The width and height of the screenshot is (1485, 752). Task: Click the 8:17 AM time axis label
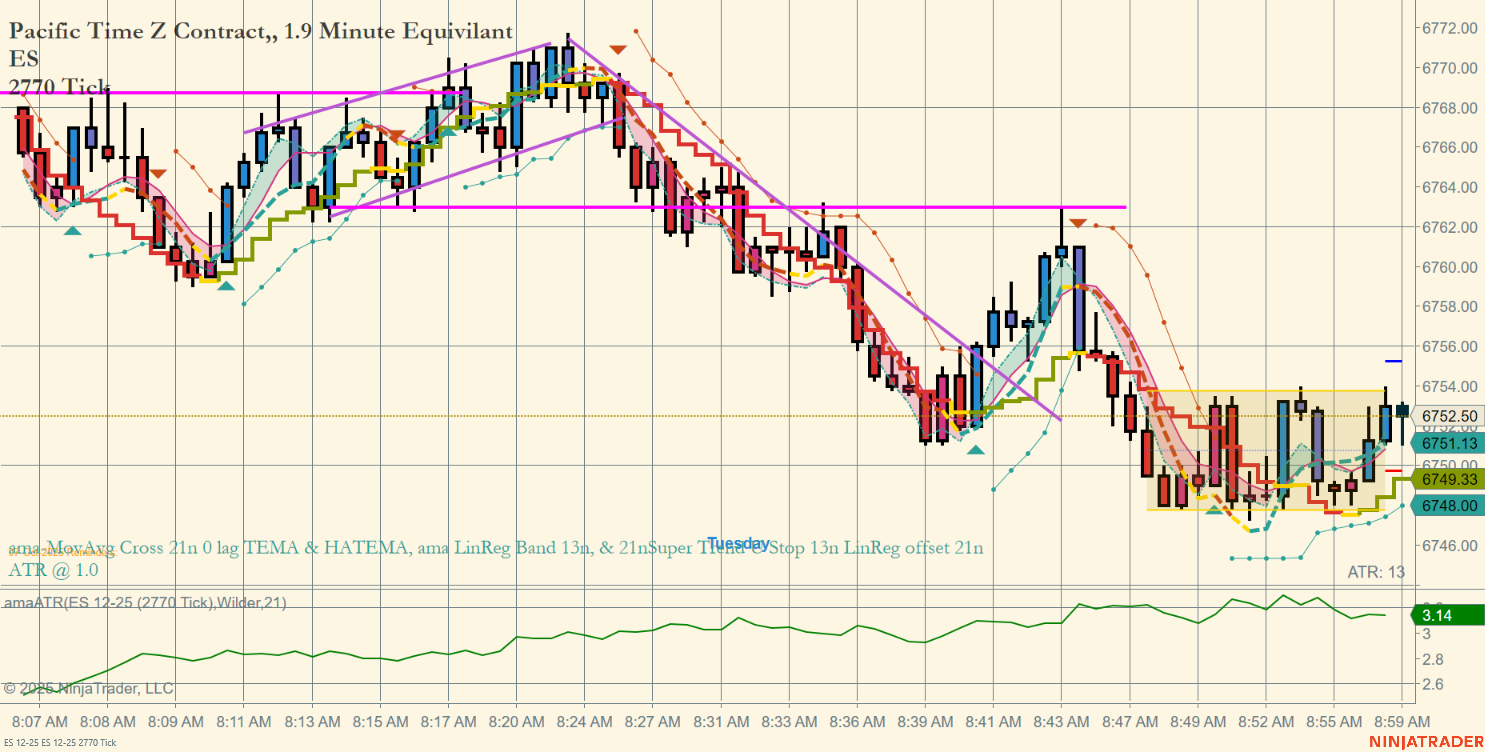coord(448,721)
